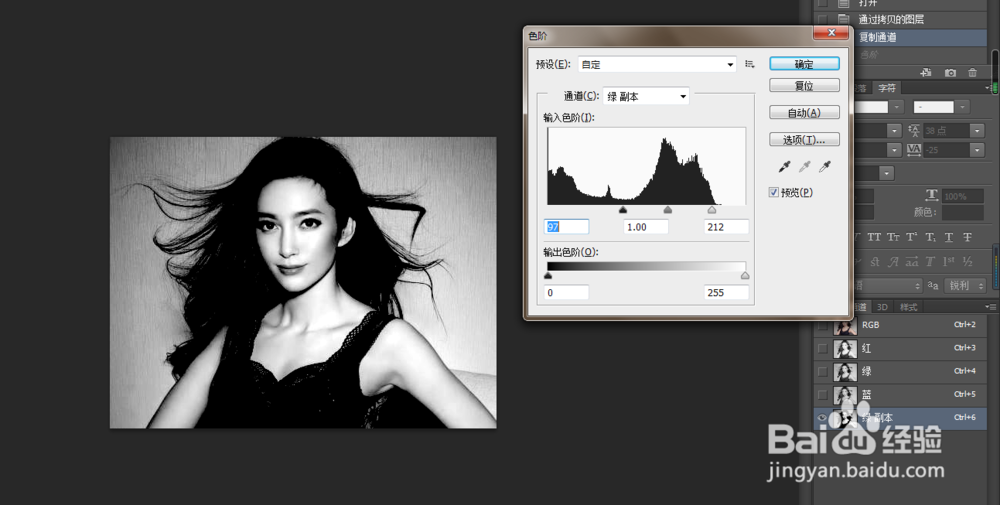Click the 选项(T)... button
Viewport: 1000px width, 505px height.
(804, 140)
